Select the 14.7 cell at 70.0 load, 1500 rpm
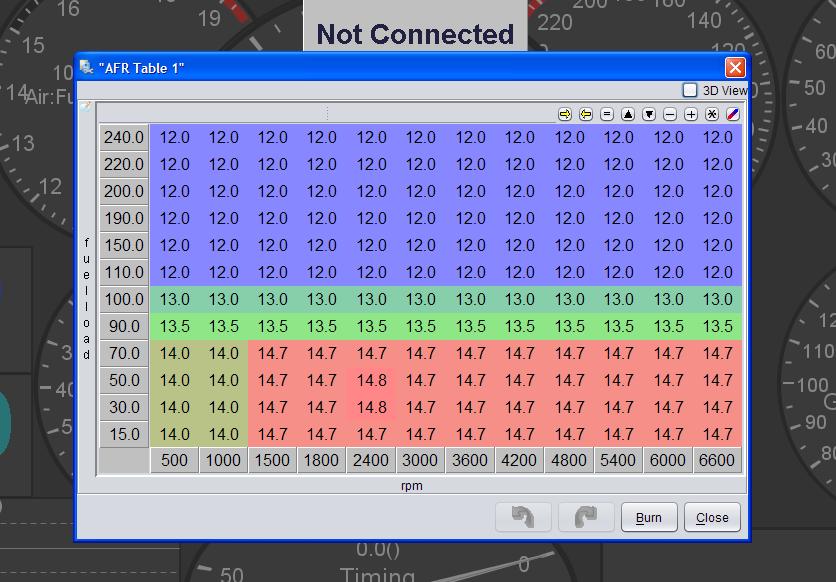This screenshot has width=836, height=582. [273, 353]
